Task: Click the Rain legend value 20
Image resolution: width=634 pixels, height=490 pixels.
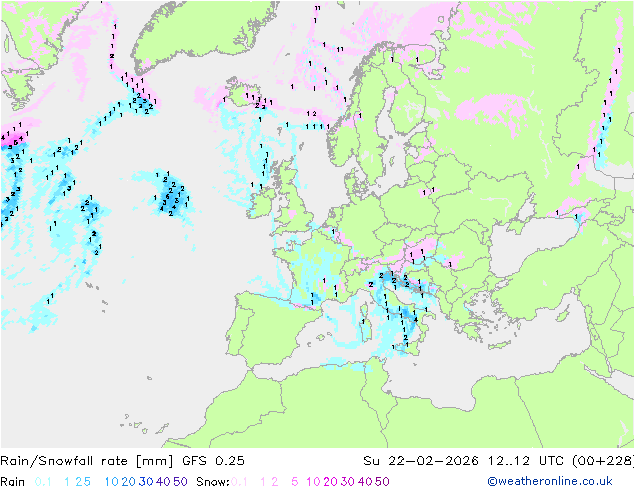Action: click(128, 482)
